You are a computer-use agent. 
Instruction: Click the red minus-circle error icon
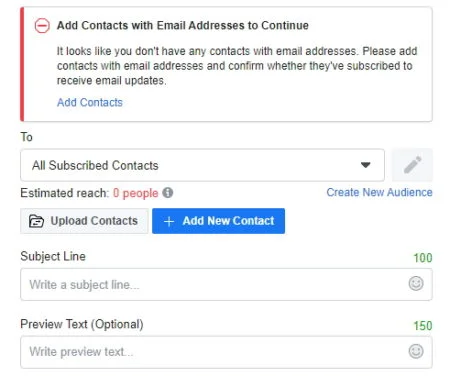(42, 26)
